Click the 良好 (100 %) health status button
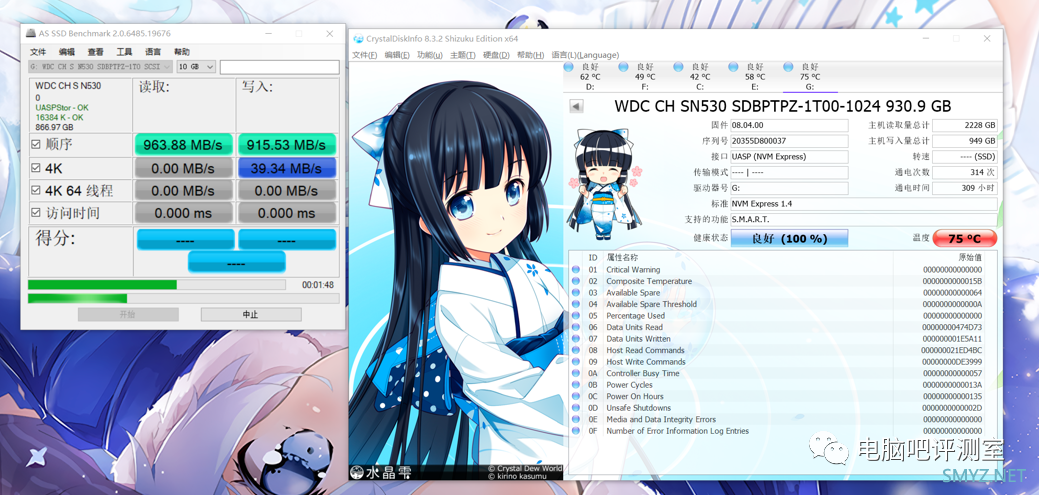Image resolution: width=1039 pixels, height=495 pixels. [789, 239]
